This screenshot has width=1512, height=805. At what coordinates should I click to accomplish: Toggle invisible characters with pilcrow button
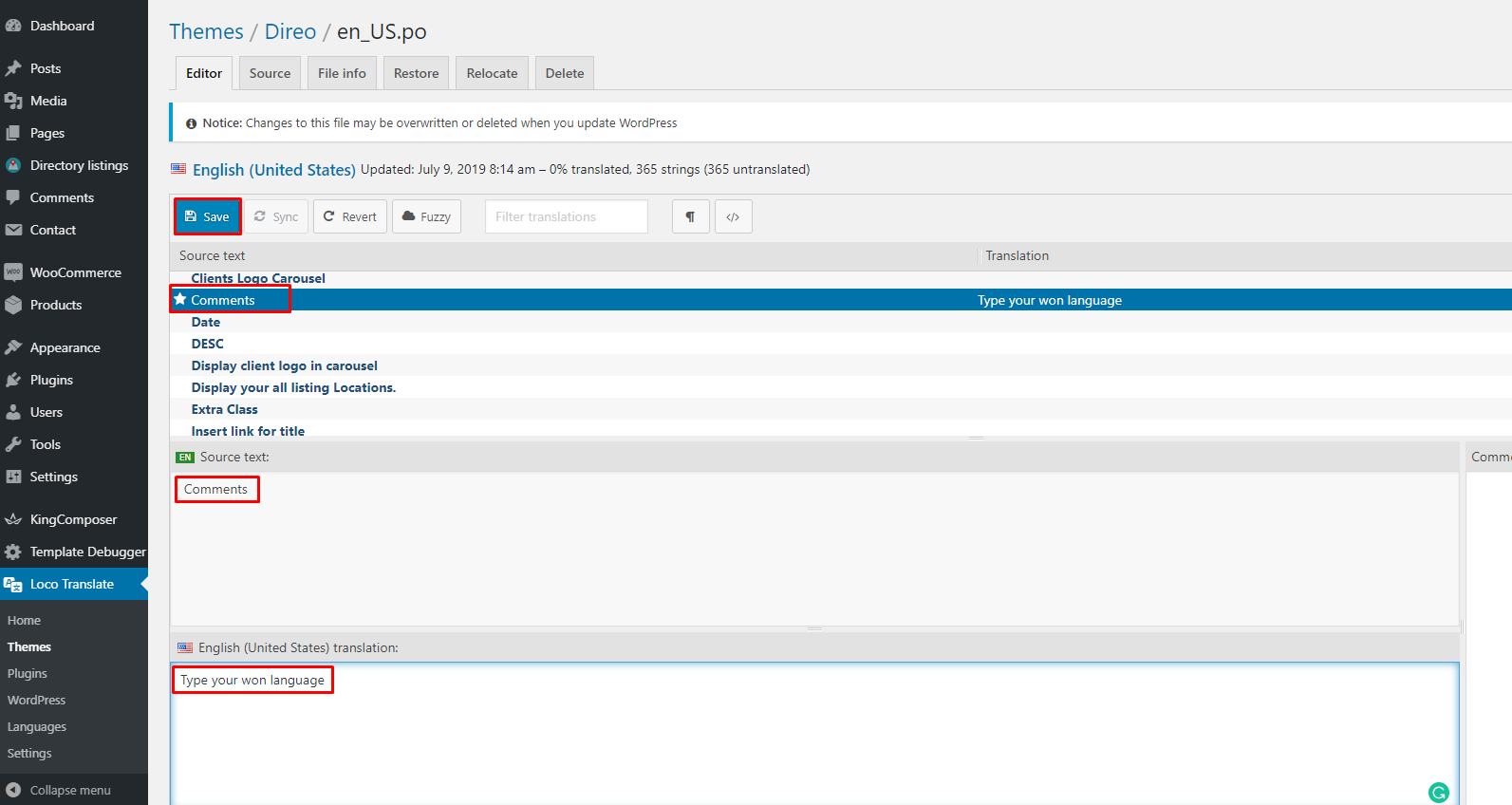[690, 216]
